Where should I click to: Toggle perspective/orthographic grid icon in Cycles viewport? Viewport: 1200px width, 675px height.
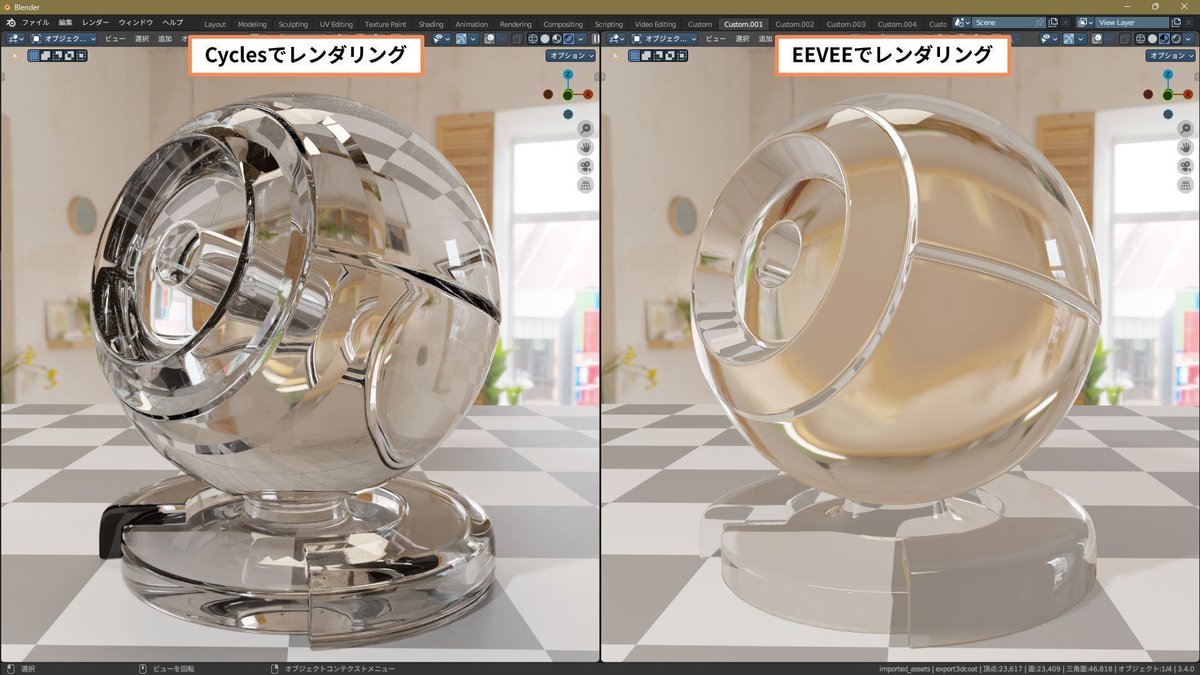point(585,185)
